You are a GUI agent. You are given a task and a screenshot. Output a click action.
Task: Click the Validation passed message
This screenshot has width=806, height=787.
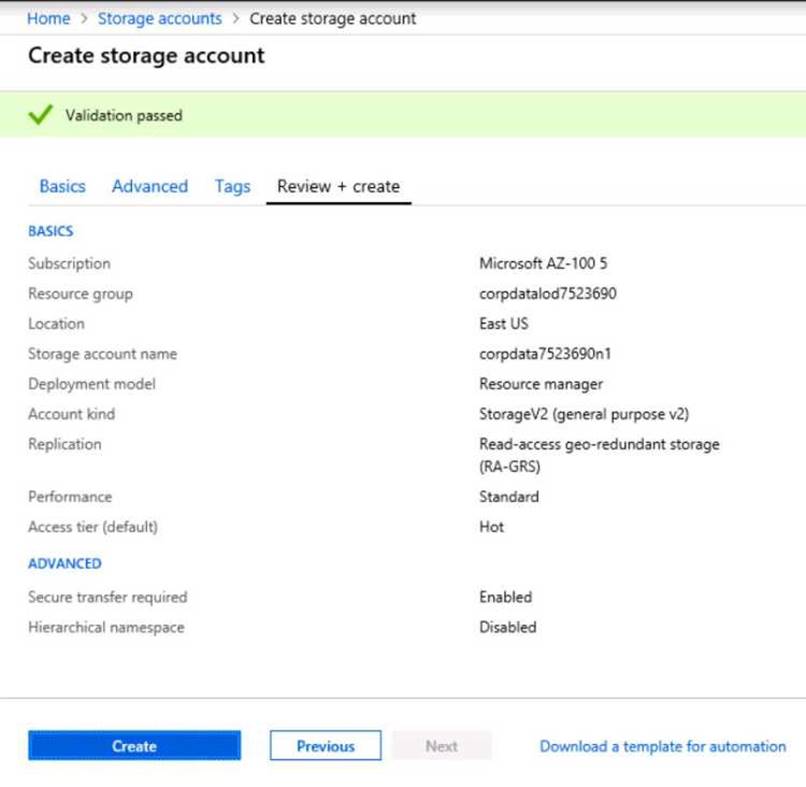[x=124, y=115]
